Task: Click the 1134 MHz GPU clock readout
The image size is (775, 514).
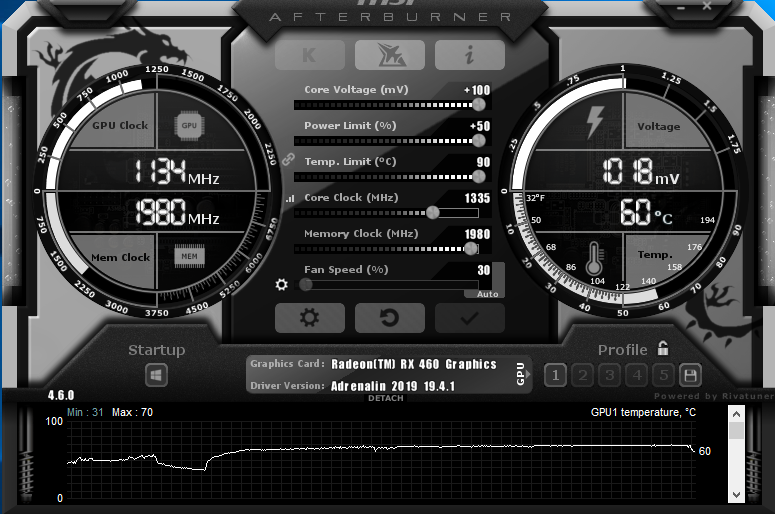Action: click(177, 171)
